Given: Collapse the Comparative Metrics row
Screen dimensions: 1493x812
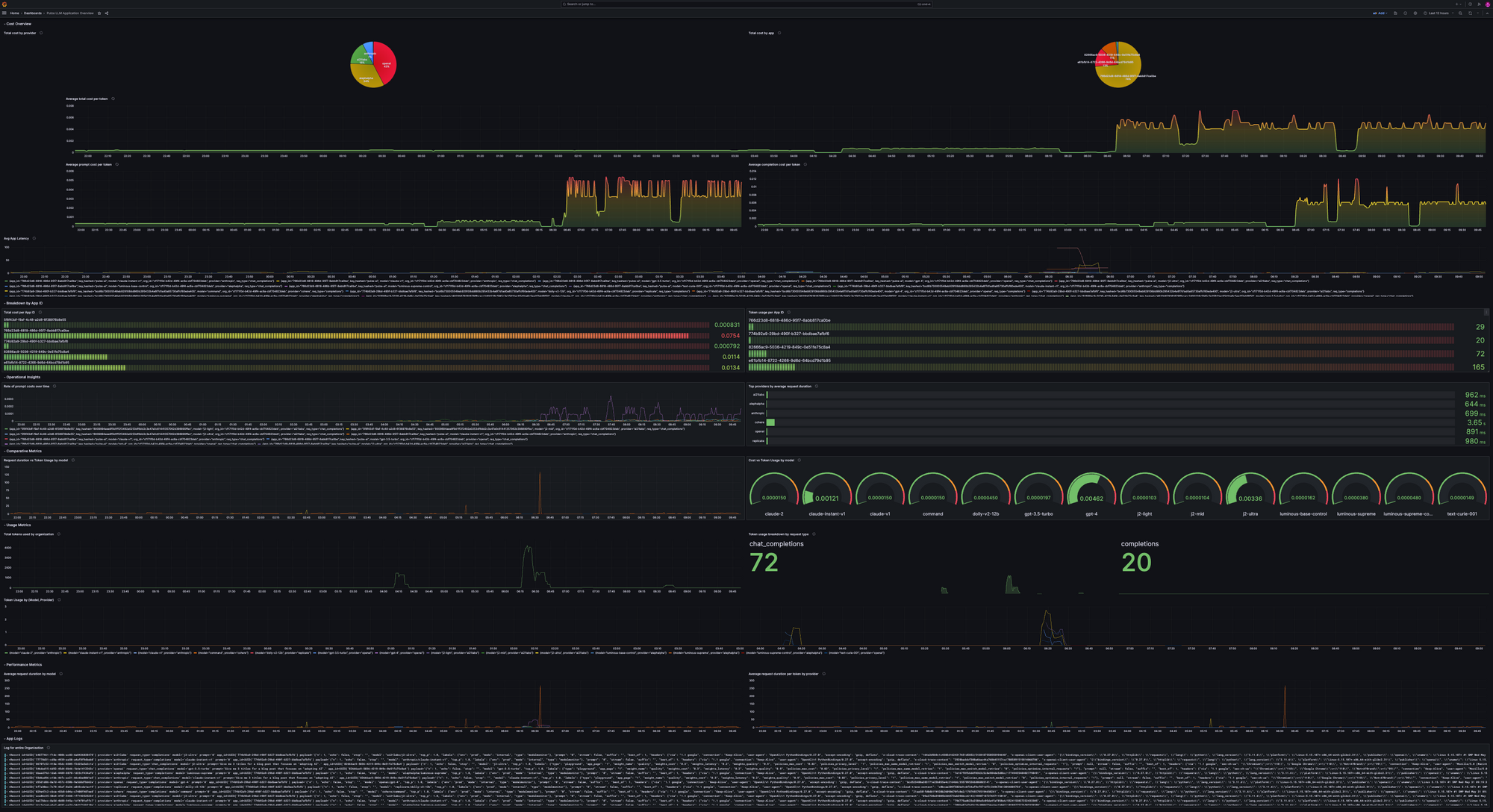Looking at the screenshot, I should 23,452.
